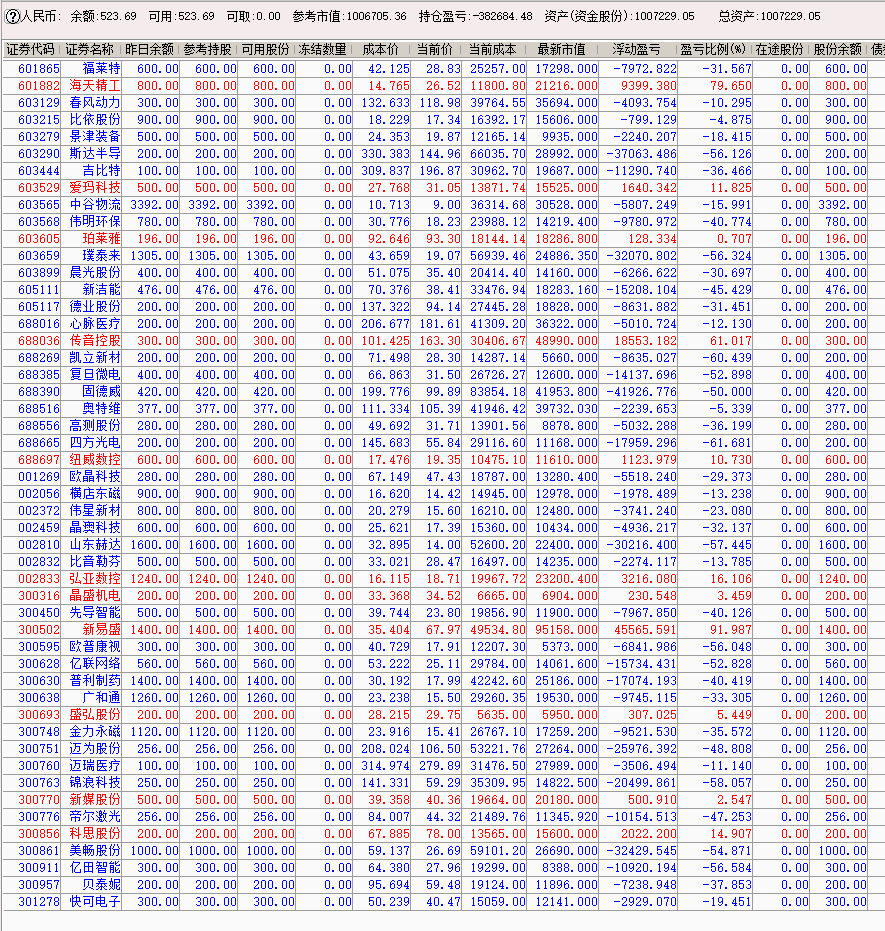The width and height of the screenshot is (885, 931).
Task: Click the 参考持股 column header
Action: click(x=208, y=49)
